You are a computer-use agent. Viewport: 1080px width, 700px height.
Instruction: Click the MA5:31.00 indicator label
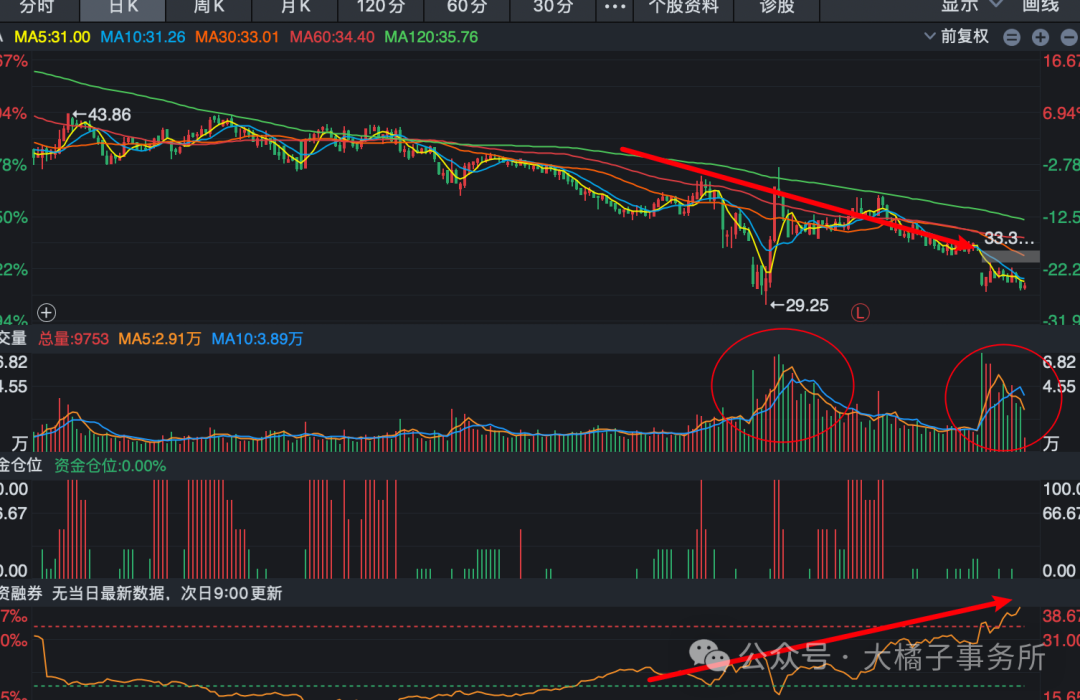pyautogui.click(x=52, y=37)
